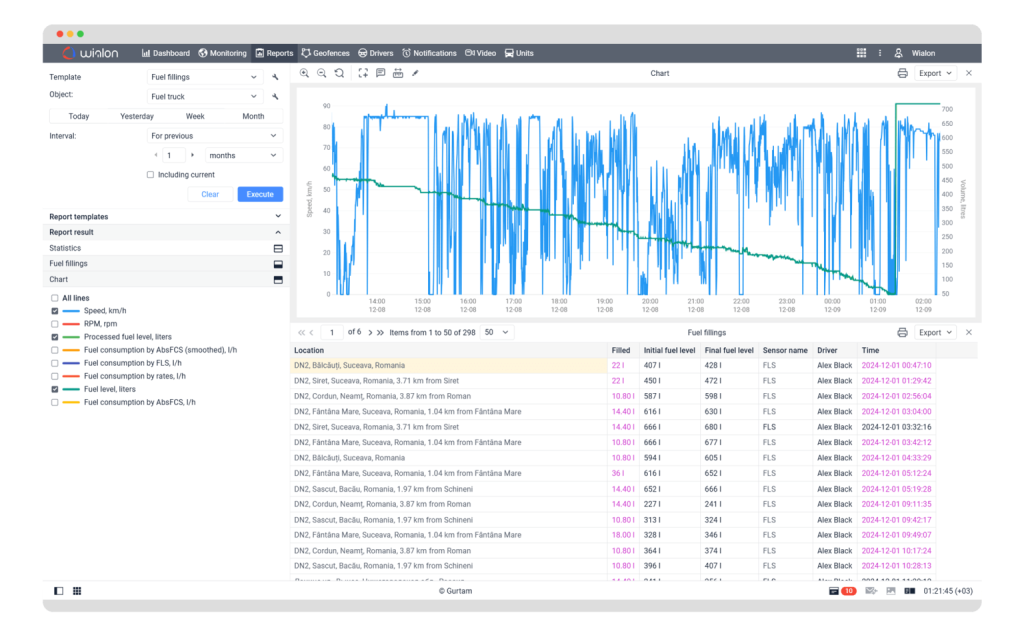Reset chart zoom with the refresh icon
Screen dimensions: 1024x643
[x=340, y=73]
